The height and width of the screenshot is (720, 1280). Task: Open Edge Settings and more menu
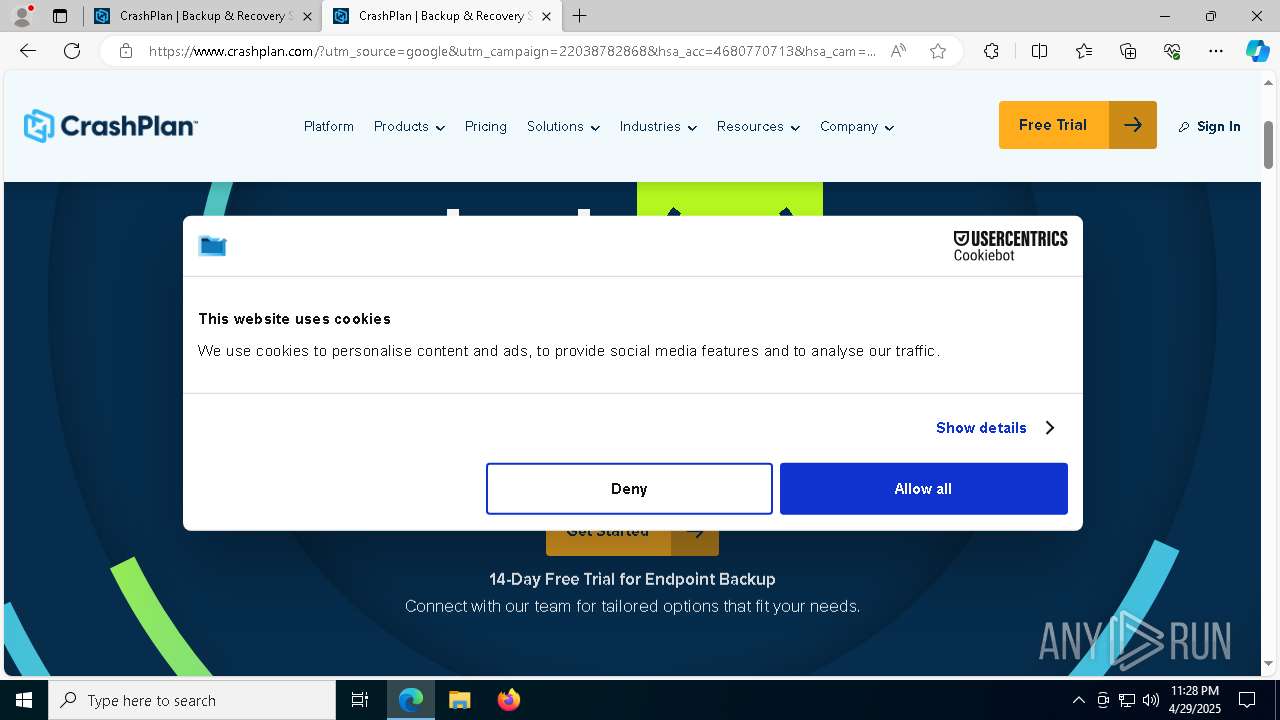(1216, 51)
